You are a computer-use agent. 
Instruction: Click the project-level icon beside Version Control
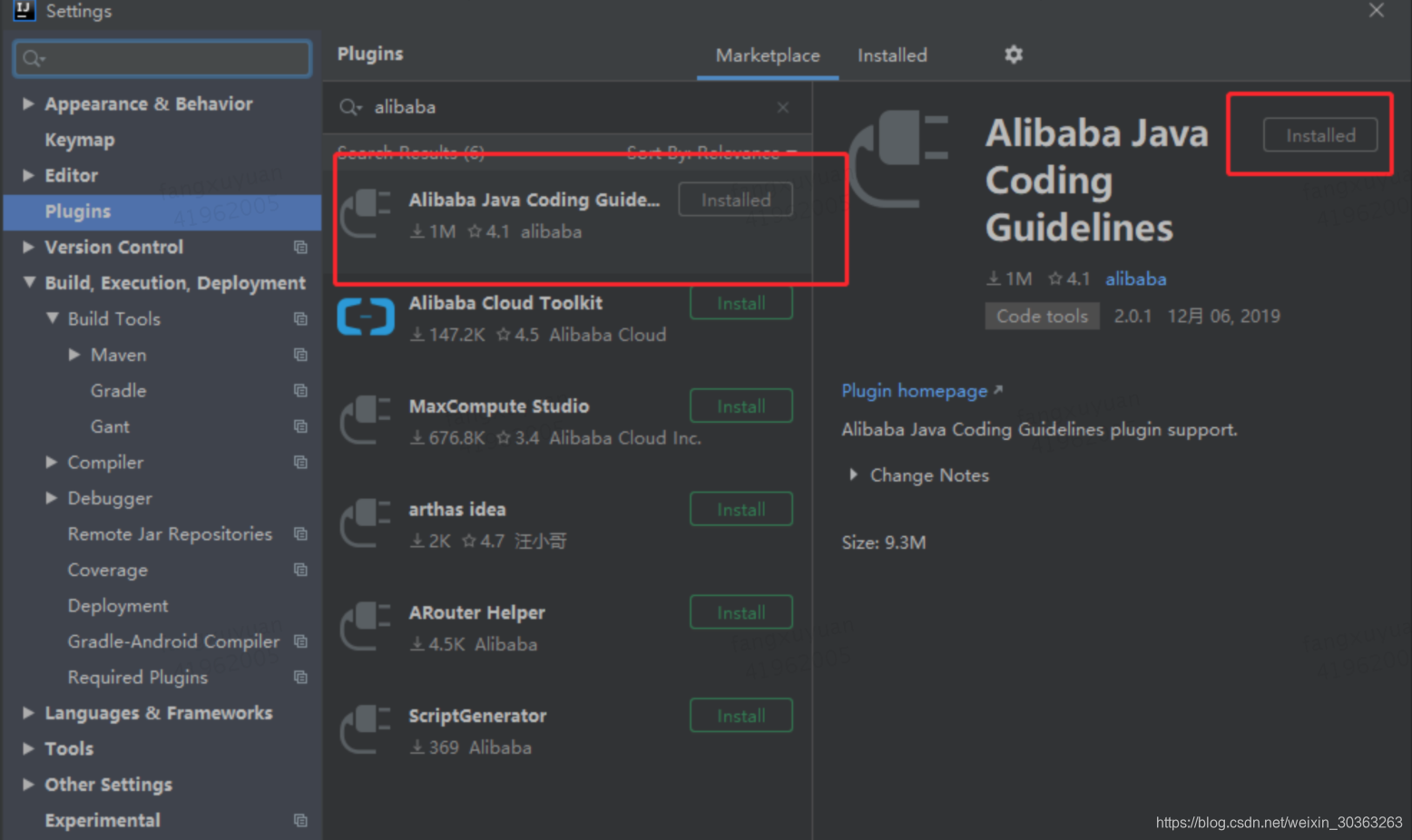(300, 247)
